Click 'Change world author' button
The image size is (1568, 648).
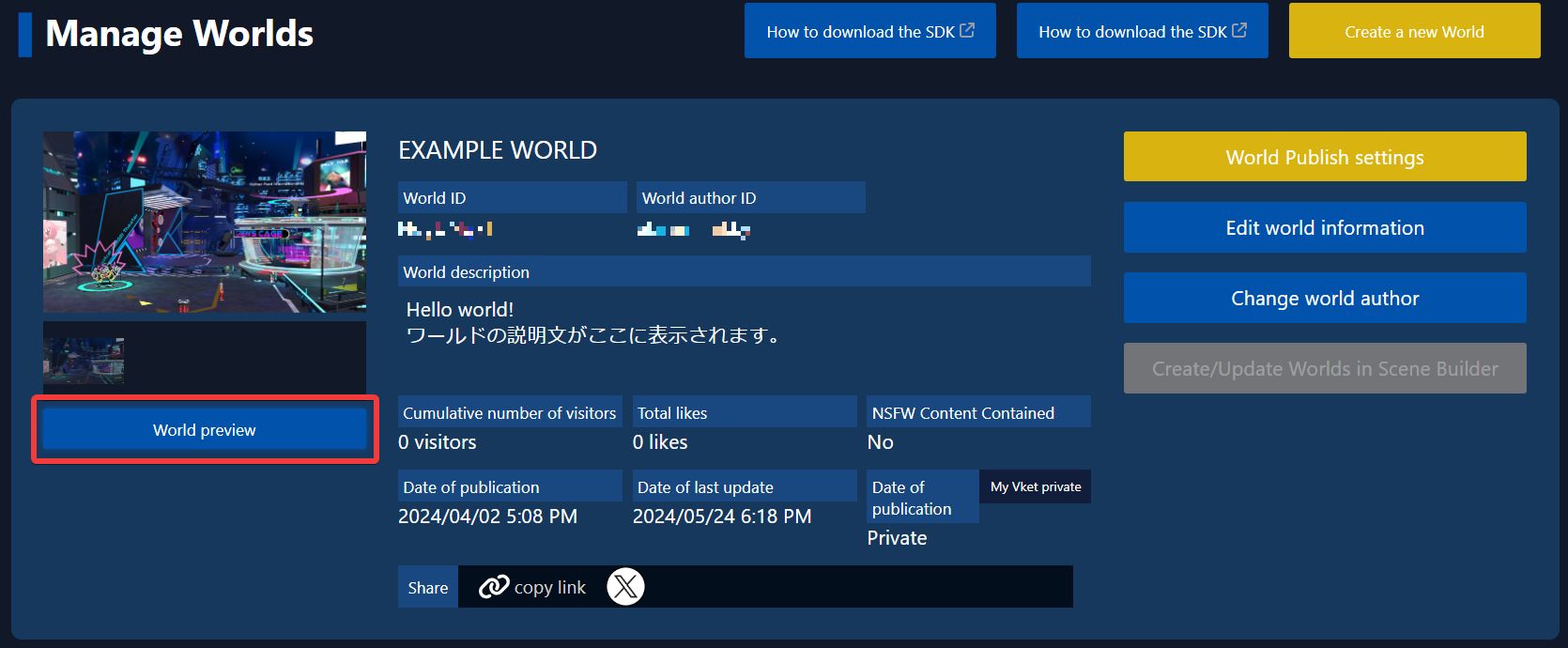[x=1325, y=298]
